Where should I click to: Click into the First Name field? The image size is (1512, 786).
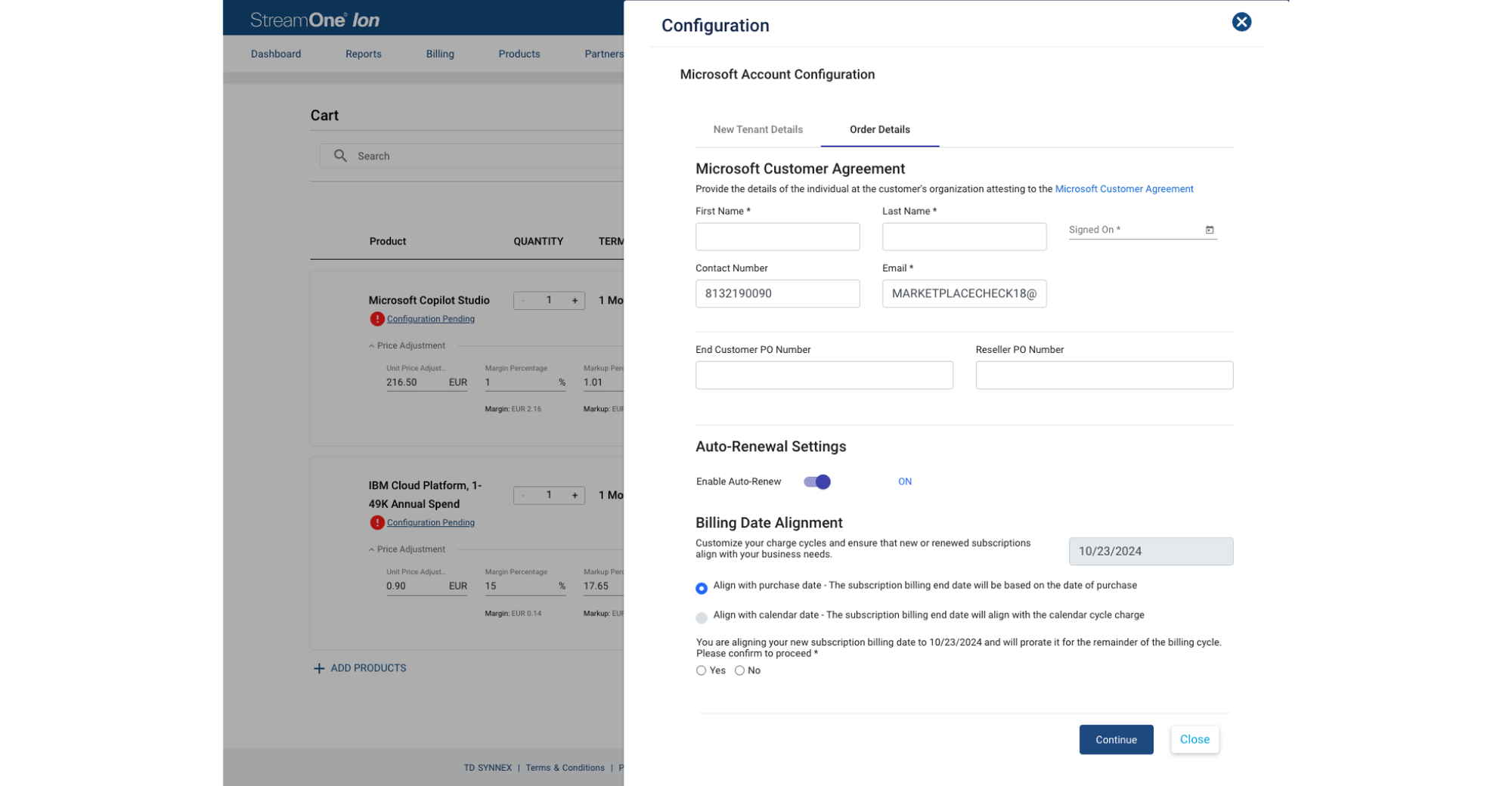[777, 237]
